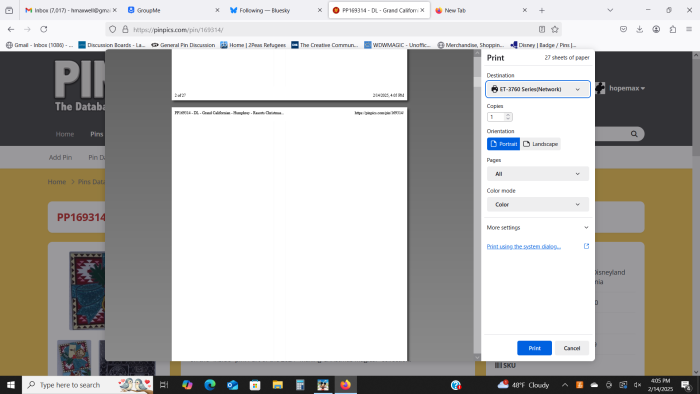
Task: Switch to the Gmail Inbox tab
Action: click(x=70, y=10)
